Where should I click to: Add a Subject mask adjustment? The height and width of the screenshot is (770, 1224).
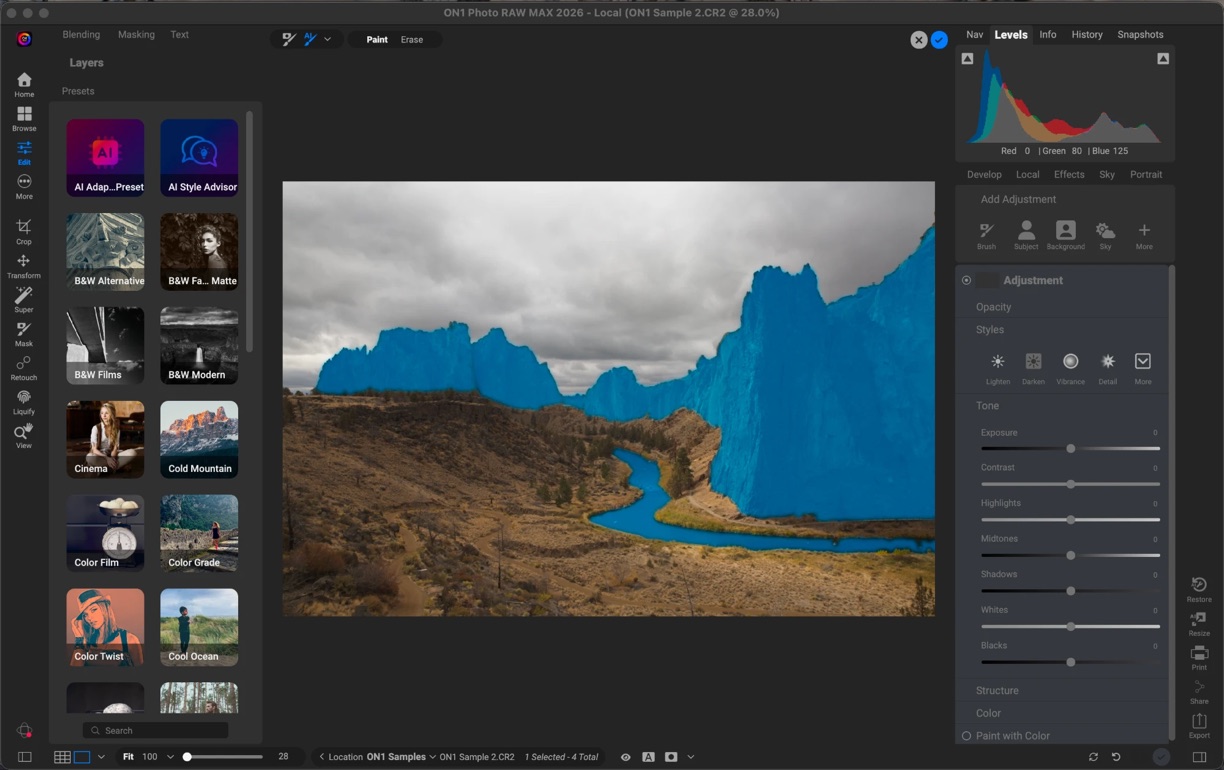pos(1026,235)
